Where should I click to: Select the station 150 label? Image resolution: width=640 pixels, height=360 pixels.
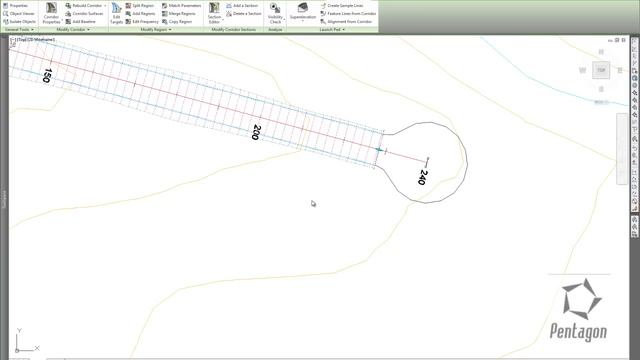click(47, 76)
